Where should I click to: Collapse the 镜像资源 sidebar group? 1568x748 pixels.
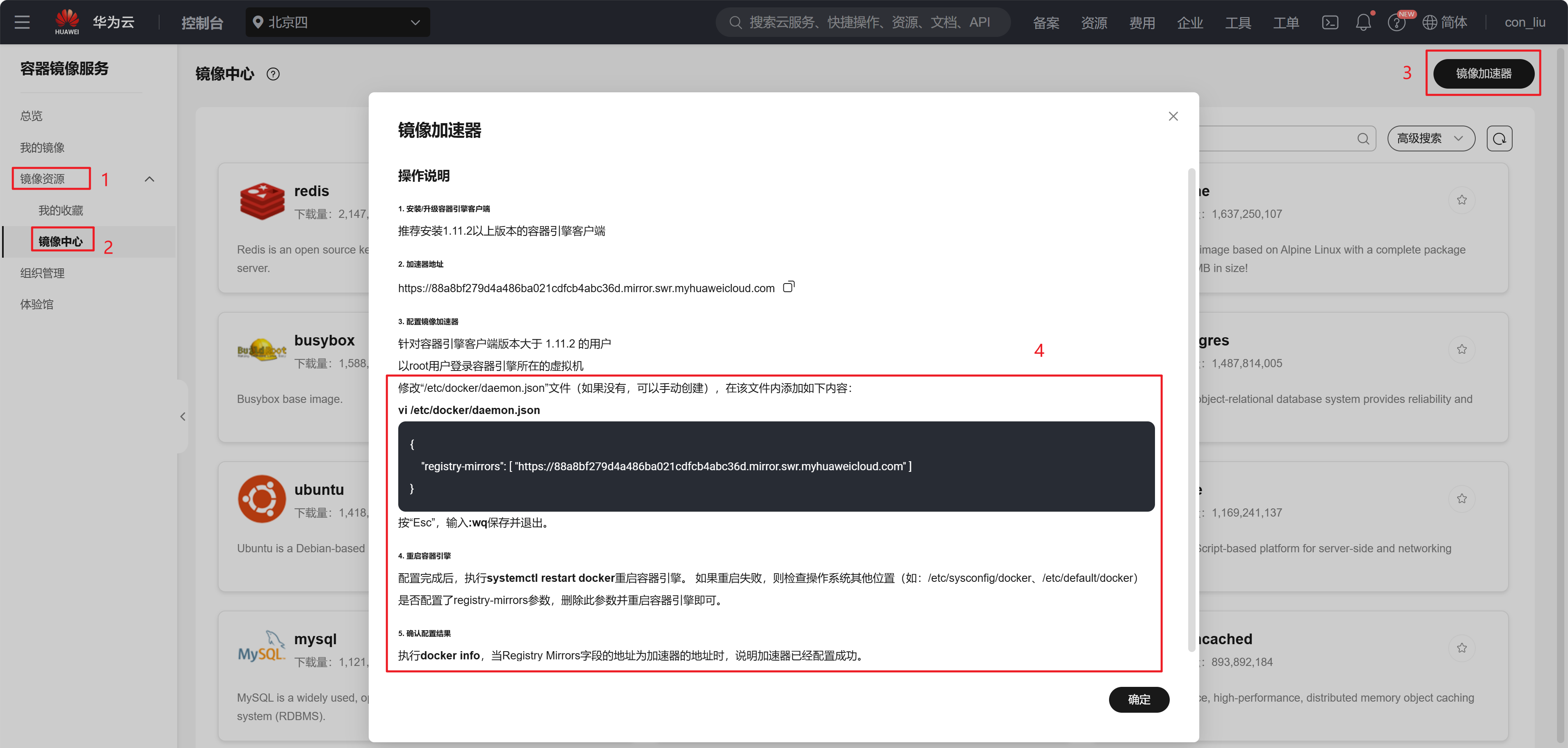click(149, 179)
